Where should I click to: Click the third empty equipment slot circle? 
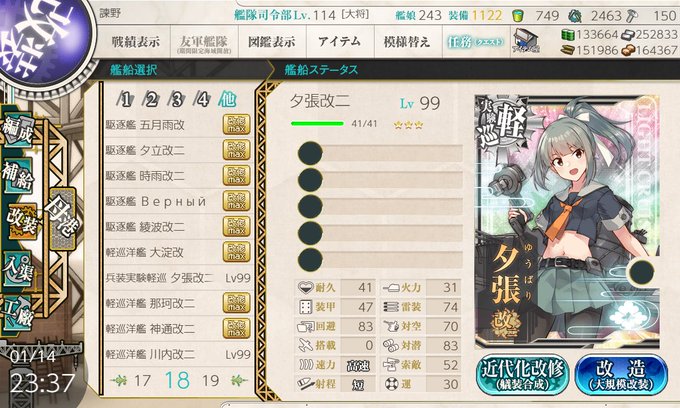[x=310, y=206]
